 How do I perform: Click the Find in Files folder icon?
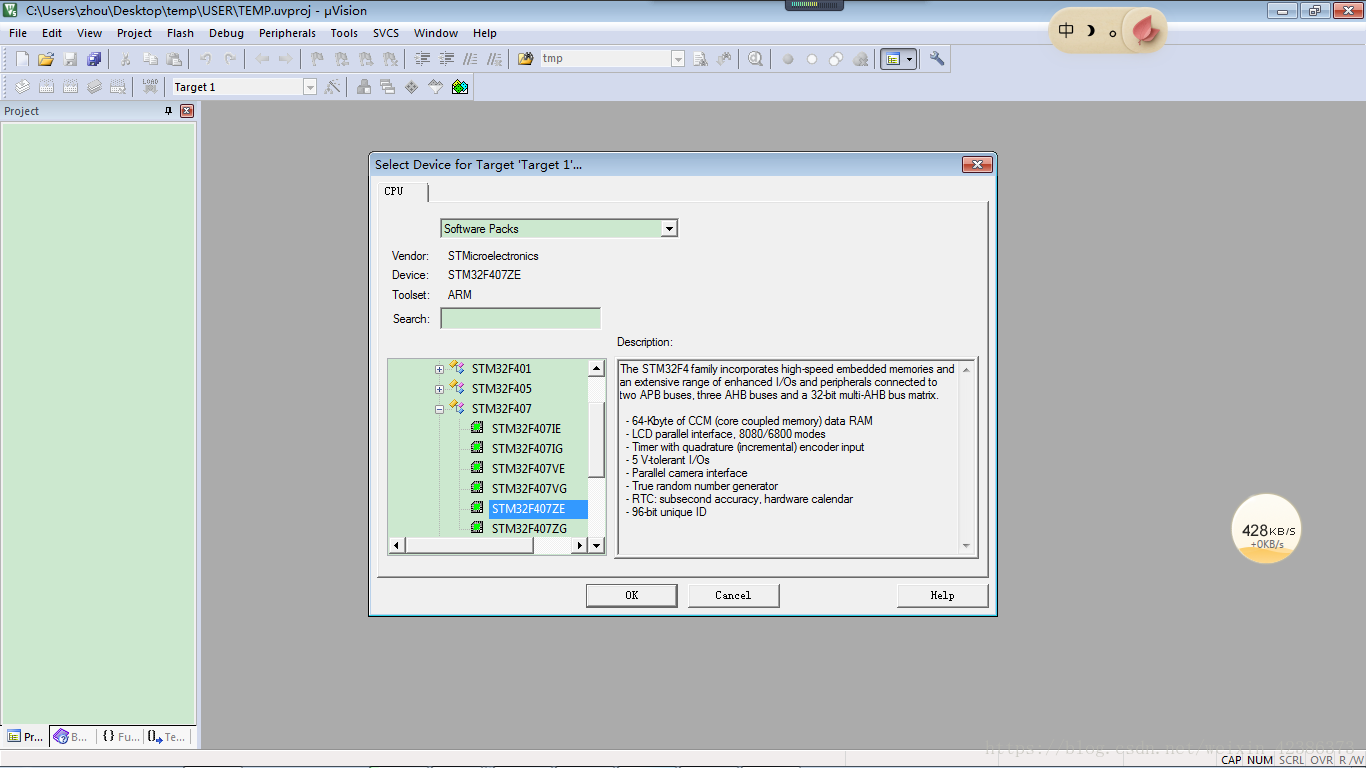pyautogui.click(x=526, y=59)
